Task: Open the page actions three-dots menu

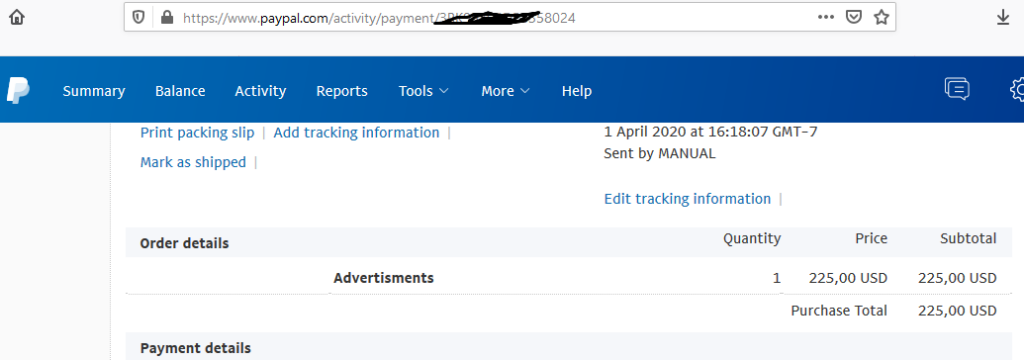Action: click(x=826, y=18)
